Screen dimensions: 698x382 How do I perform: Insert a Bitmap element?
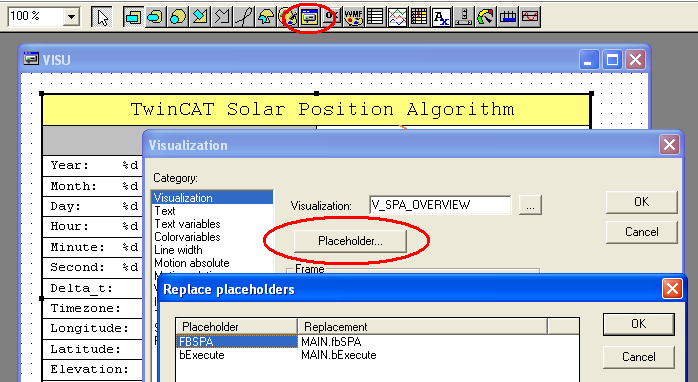288,17
